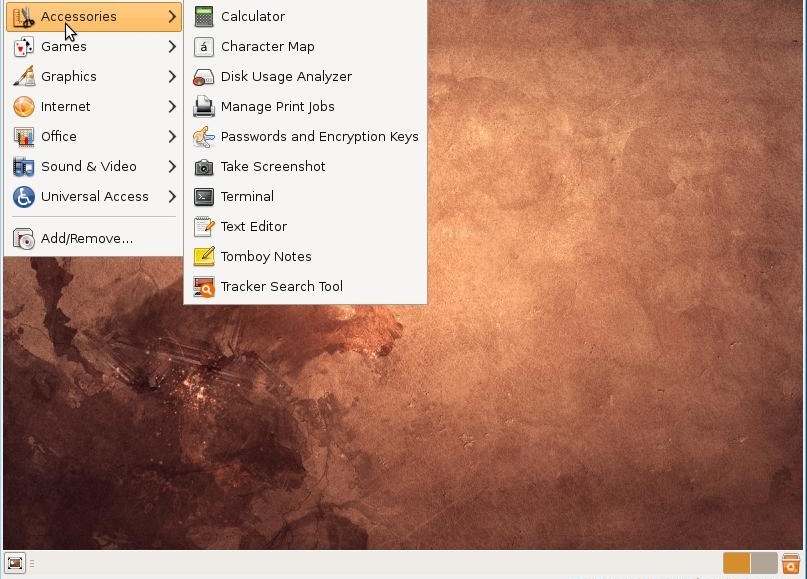
Task: Launch Calculator from Accessories
Action: (x=305, y=16)
